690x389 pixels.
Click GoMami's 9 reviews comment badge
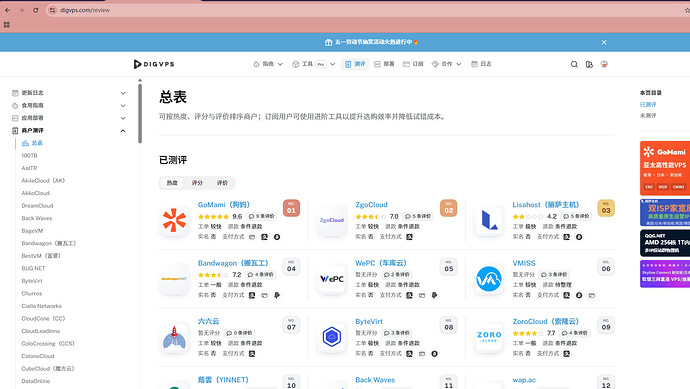click(261, 217)
